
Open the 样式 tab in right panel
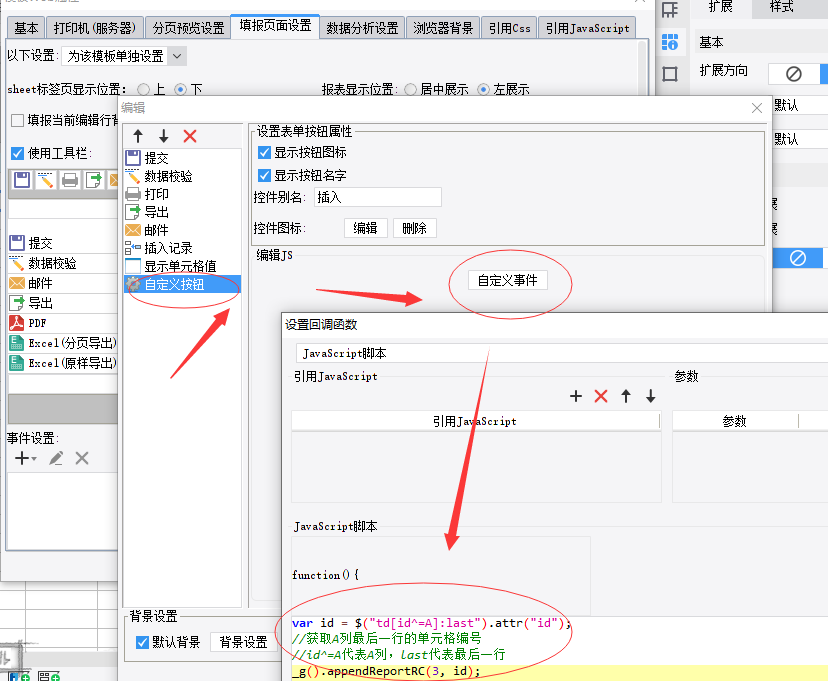(x=782, y=7)
